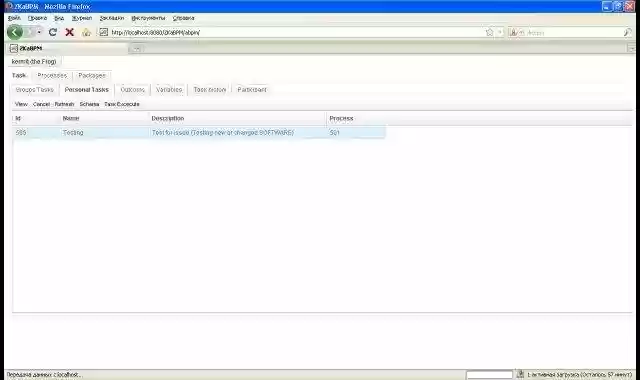Viewport: 640px width, 380px height.
Task: Close the Firefox window
Action: click(630, 6)
